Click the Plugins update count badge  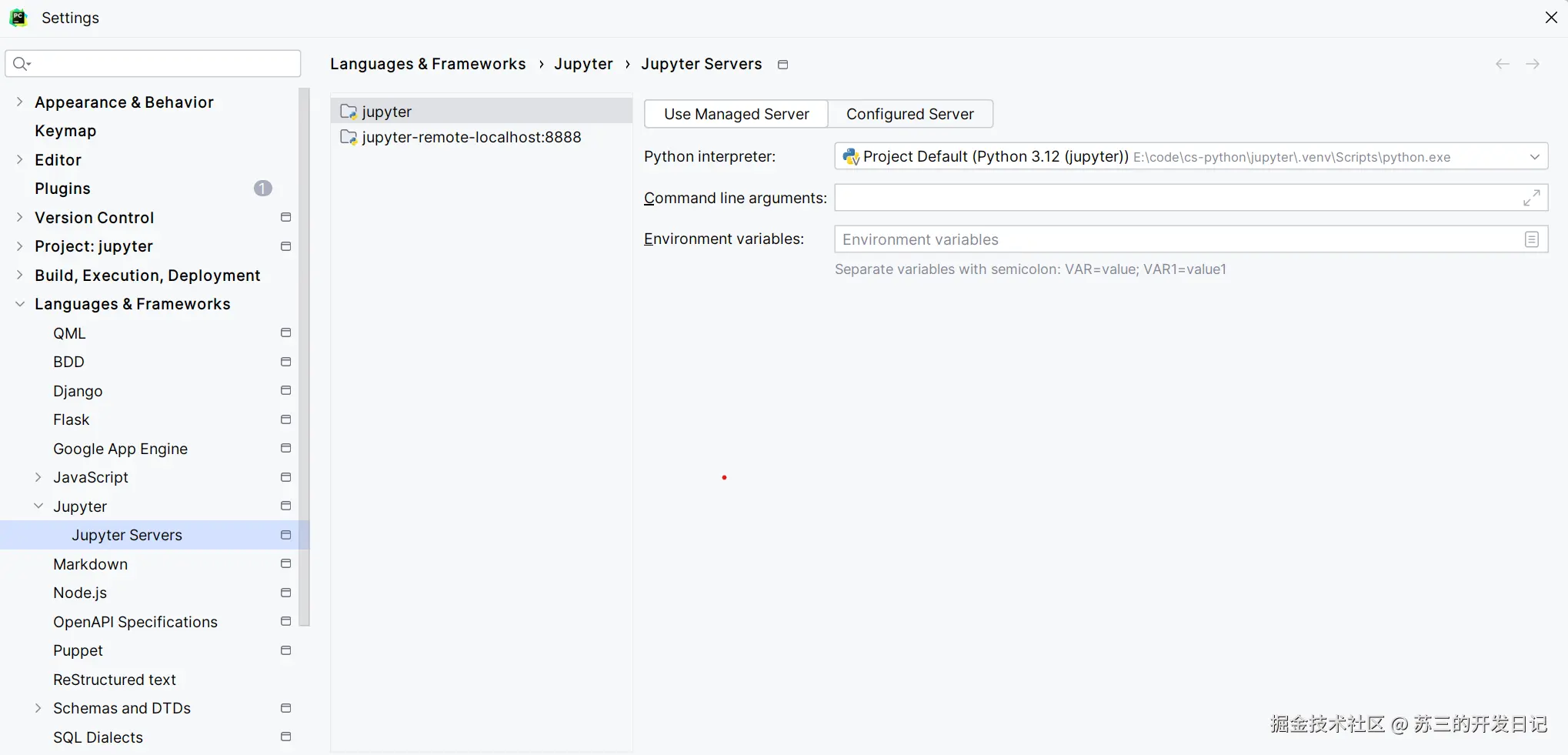coord(263,189)
